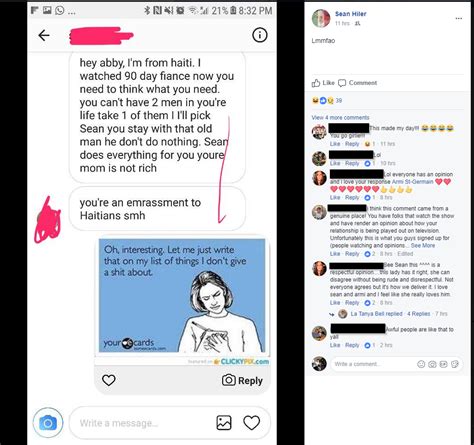Screen dimensions: 474x445
Task: Reply to the shared ecard post
Action: click(242, 380)
